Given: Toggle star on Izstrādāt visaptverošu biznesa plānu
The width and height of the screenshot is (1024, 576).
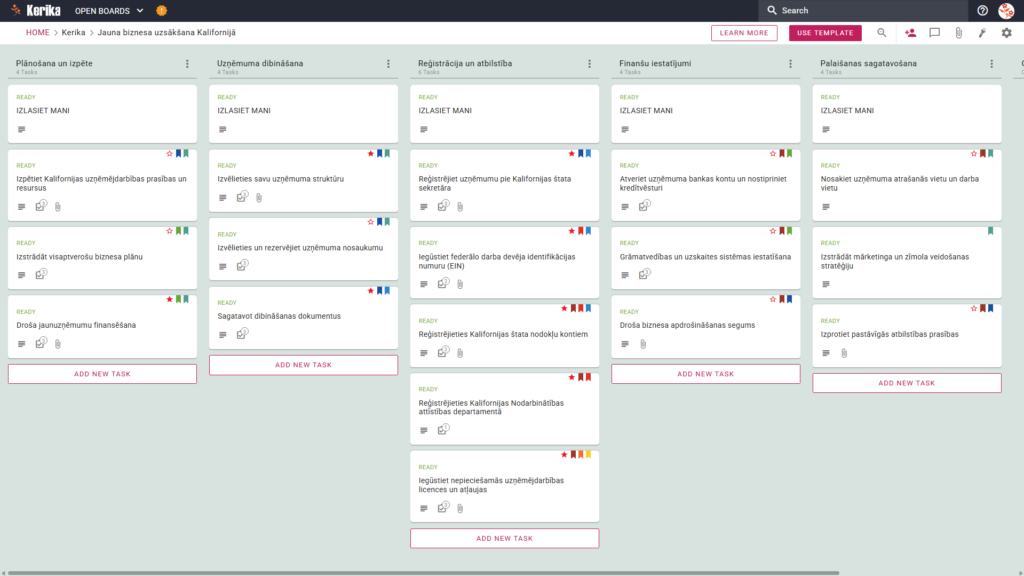Looking at the screenshot, I should pos(169,231).
